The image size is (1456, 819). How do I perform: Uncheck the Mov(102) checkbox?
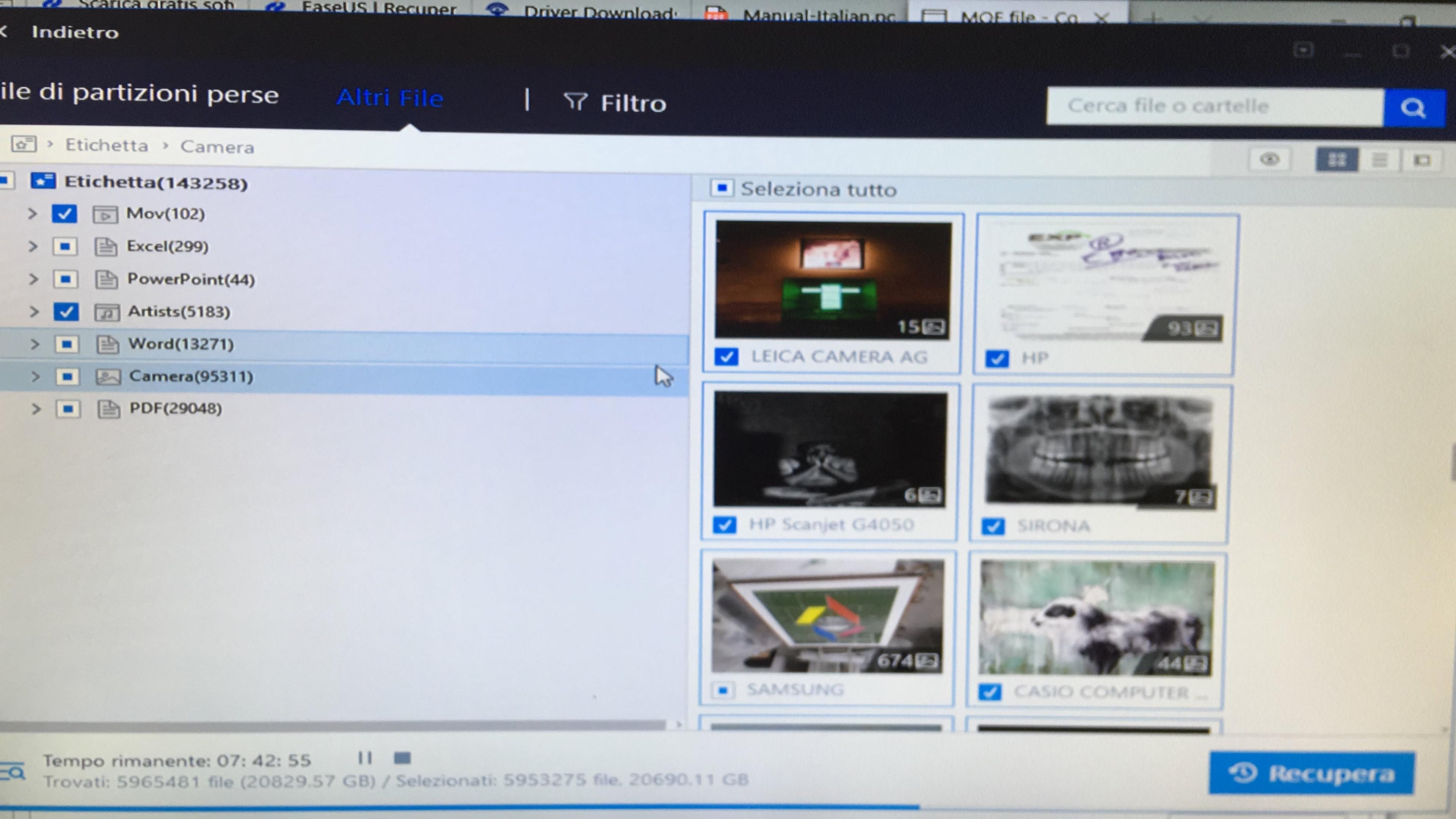coord(64,213)
